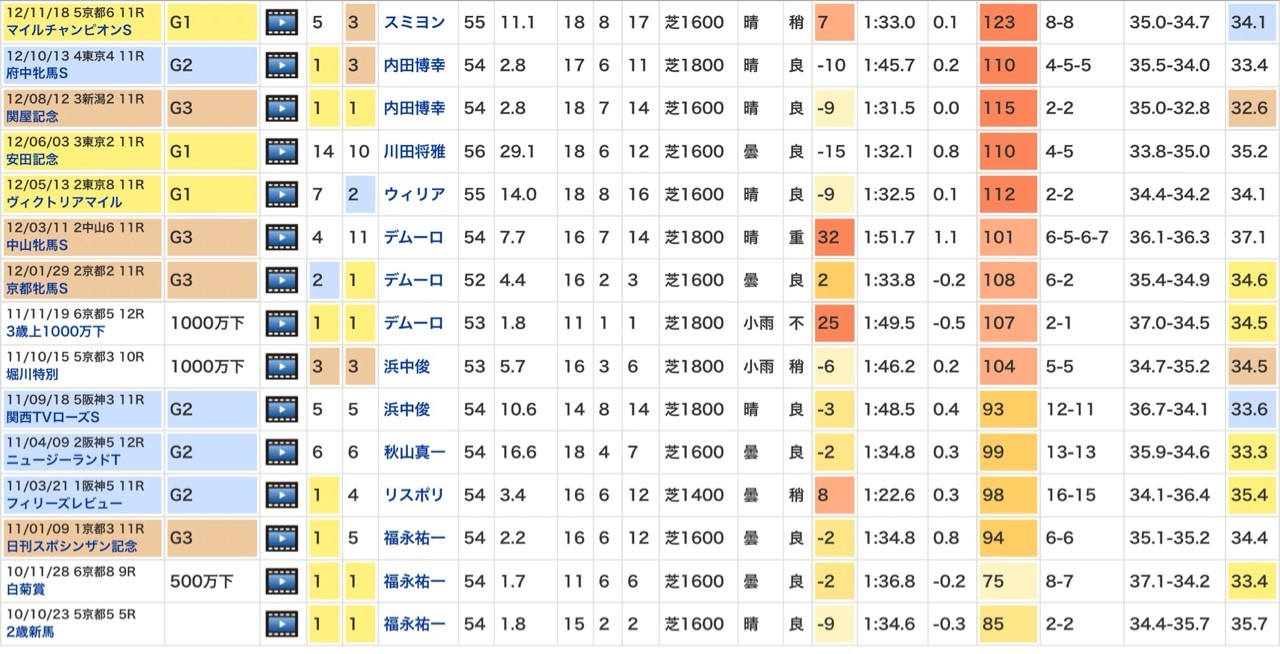
Task: Open jockey スミヨン profile link
Action: coord(414,22)
